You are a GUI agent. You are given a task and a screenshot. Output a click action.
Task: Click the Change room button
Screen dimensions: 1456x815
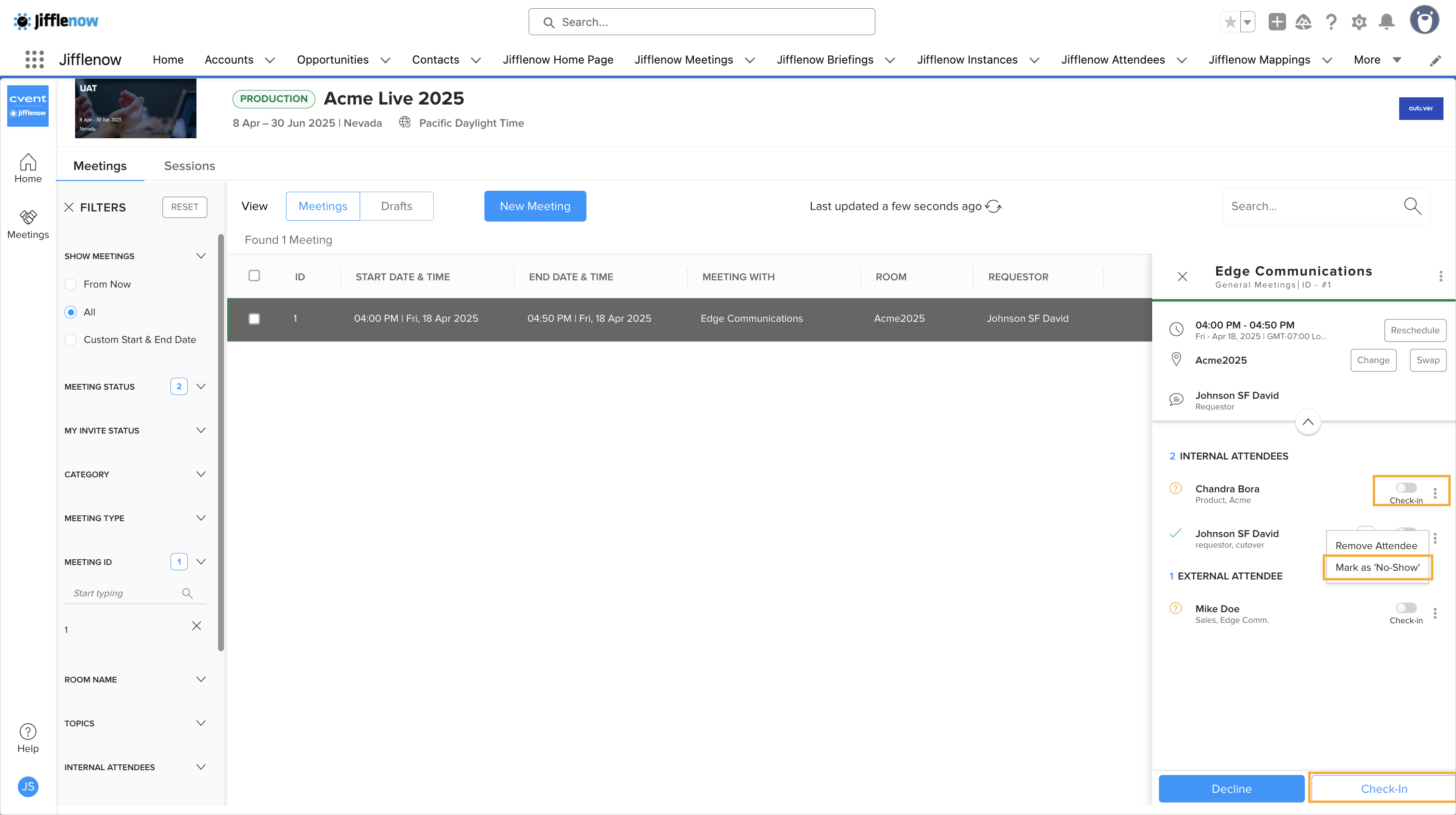[1373, 360]
